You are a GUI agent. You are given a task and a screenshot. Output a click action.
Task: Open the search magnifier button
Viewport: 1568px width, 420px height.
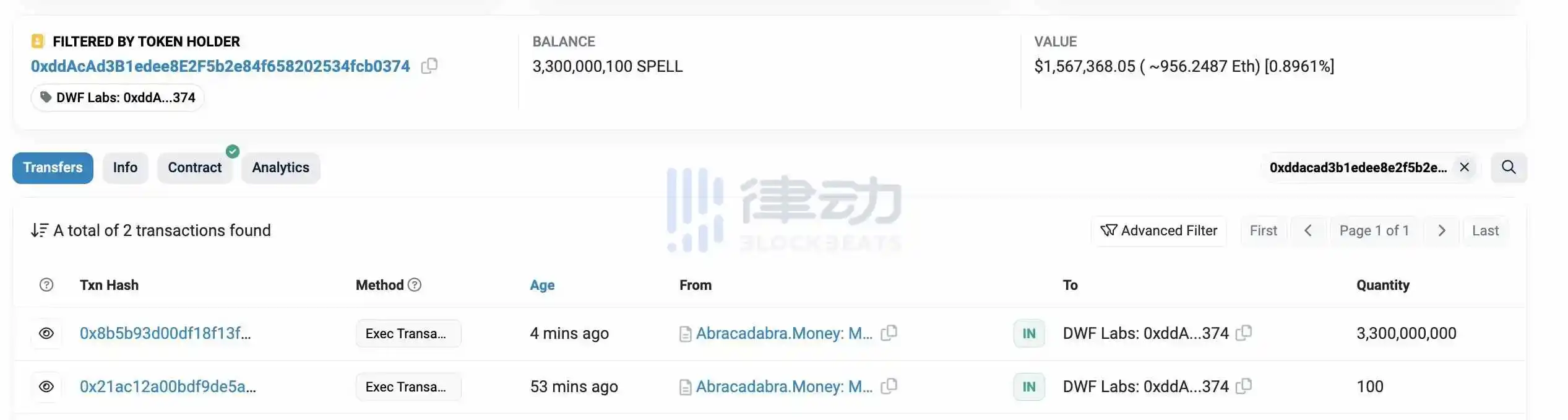[1509, 167]
